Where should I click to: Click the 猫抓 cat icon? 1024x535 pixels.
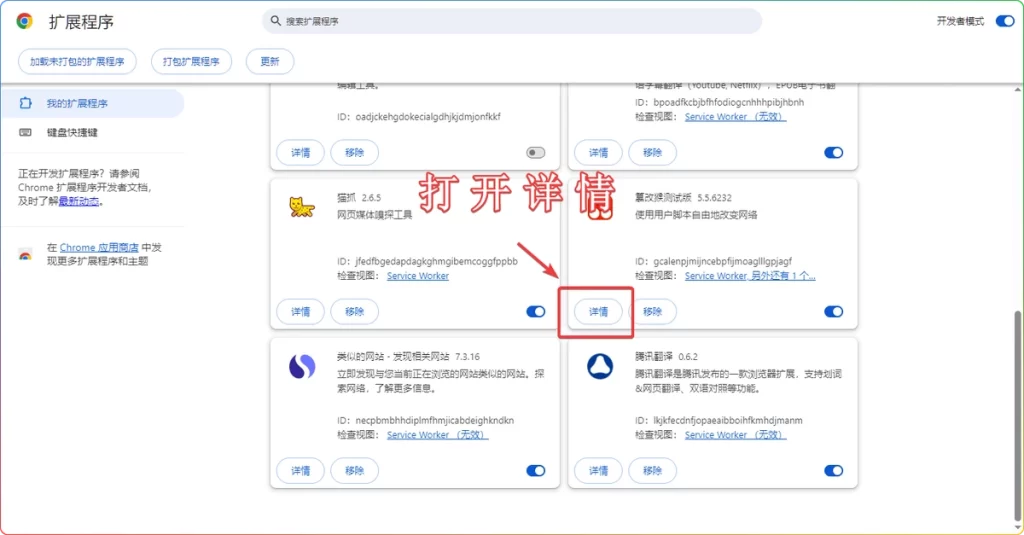click(302, 207)
